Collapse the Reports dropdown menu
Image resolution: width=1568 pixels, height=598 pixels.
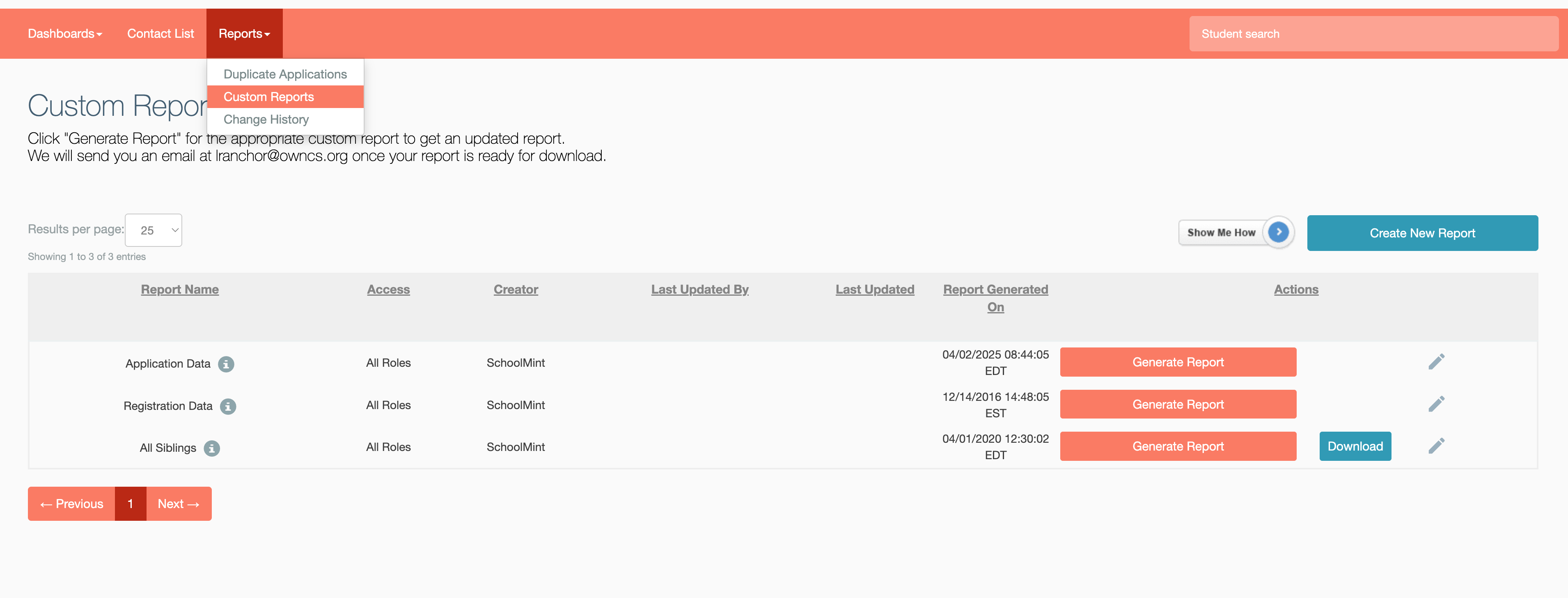coord(244,34)
